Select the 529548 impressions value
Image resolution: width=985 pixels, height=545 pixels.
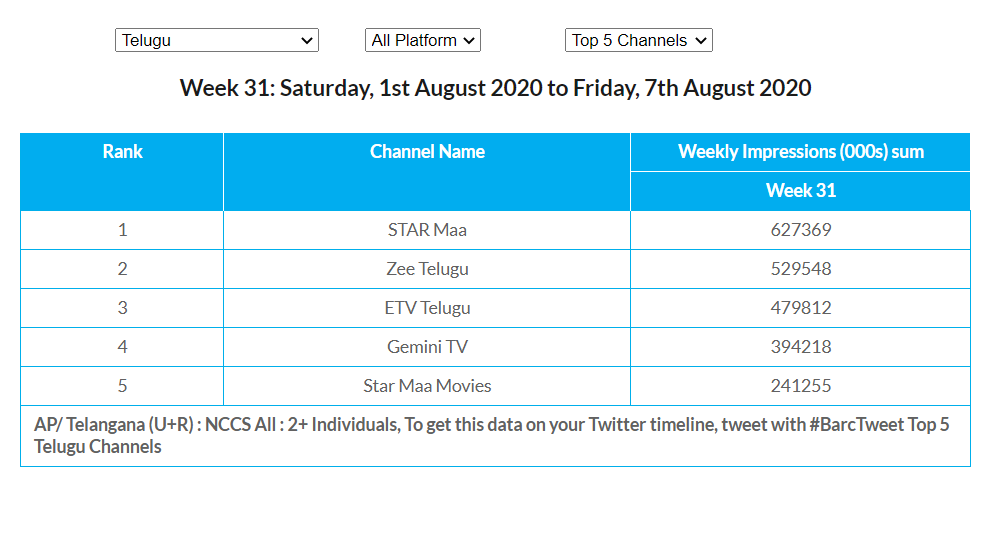pos(800,269)
